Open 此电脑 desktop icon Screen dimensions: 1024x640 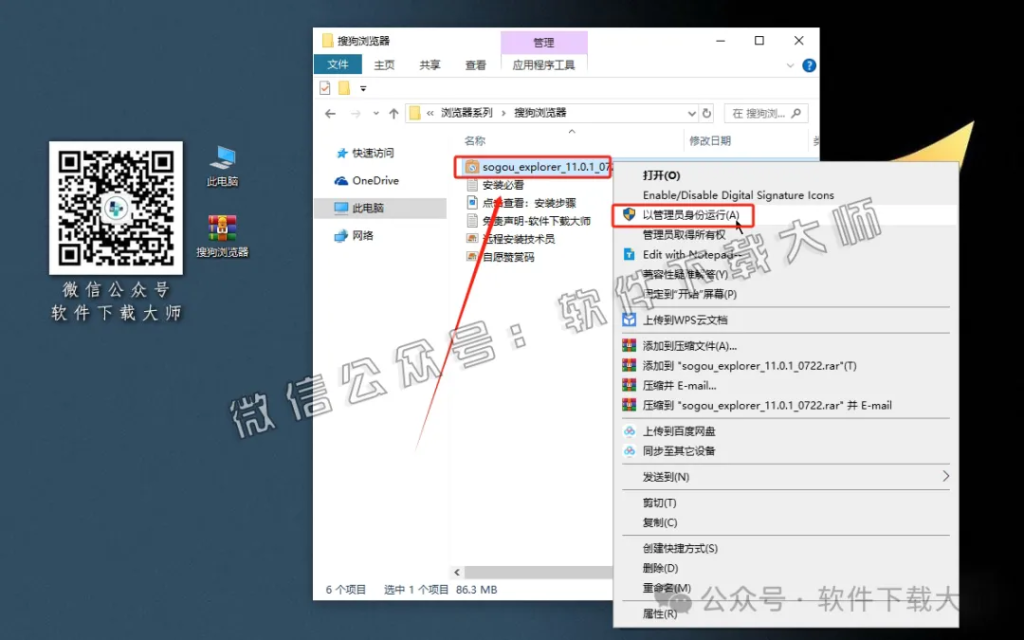point(221,155)
